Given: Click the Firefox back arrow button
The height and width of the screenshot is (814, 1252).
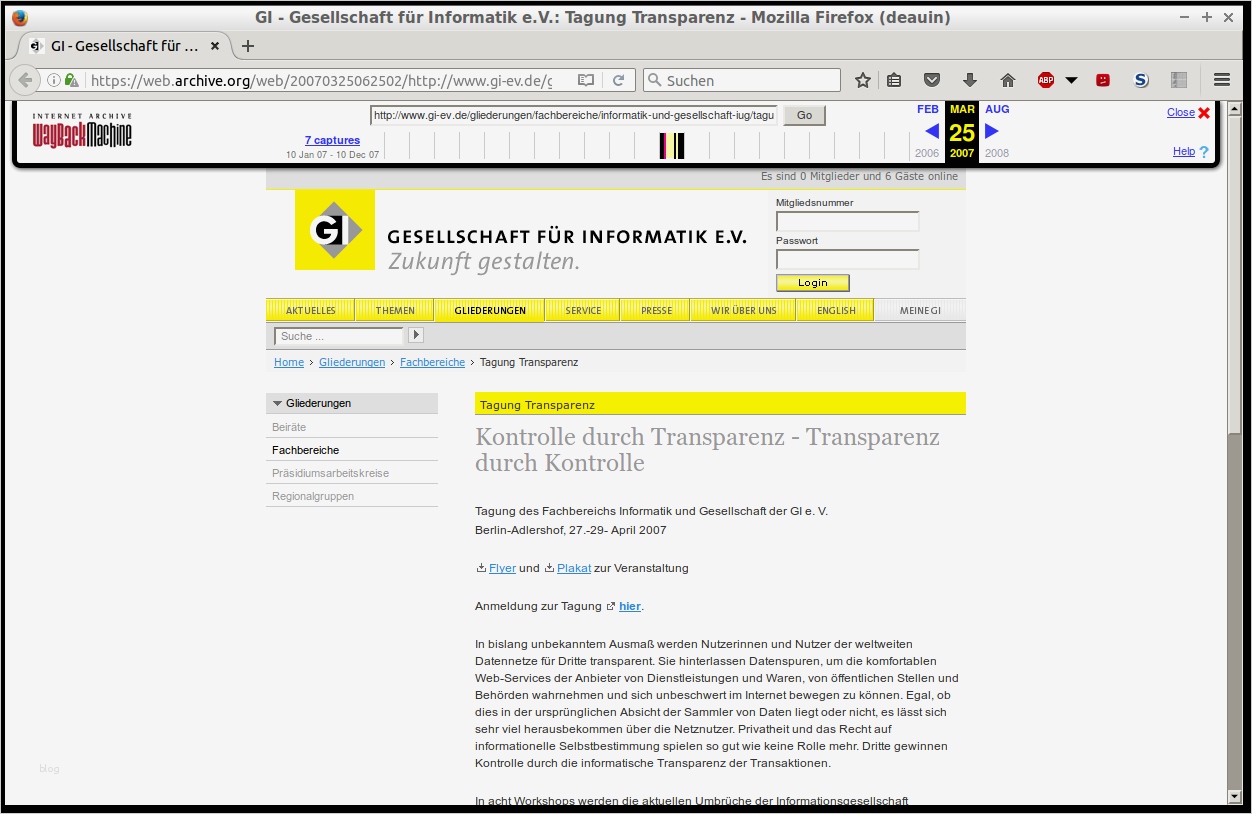Looking at the screenshot, I should [25, 80].
